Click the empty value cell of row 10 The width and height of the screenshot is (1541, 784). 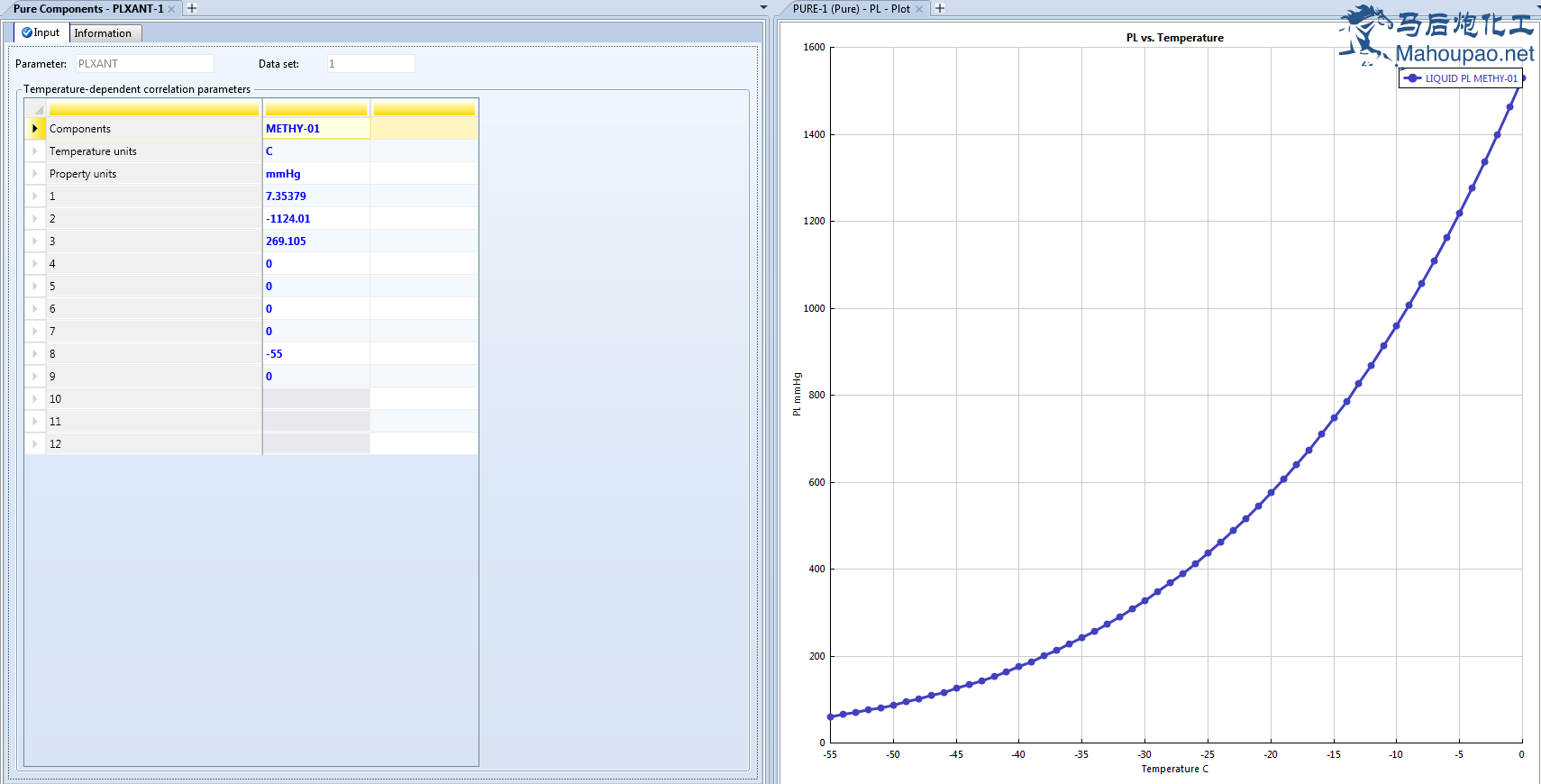[x=316, y=399]
